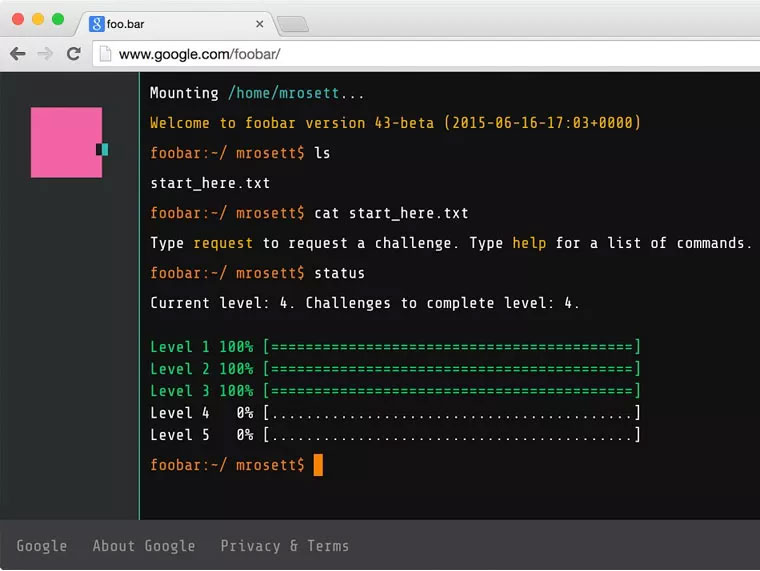The width and height of the screenshot is (760, 571).
Task: Click the orange terminal cursor at the prompt
Action: coord(318,465)
